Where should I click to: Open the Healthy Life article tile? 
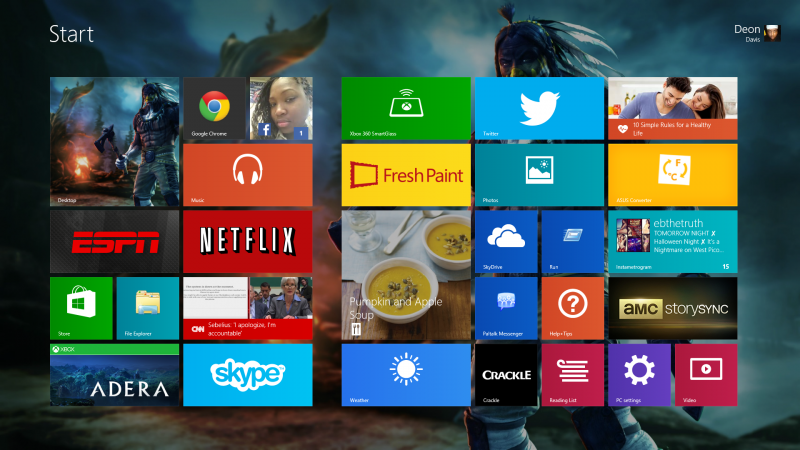pyautogui.click(x=672, y=108)
